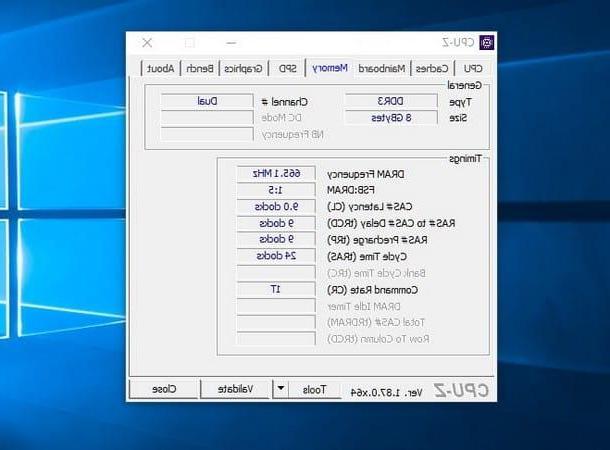The height and width of the screenshot is (450, 610).
Task: Click the 'General' group title
Action: pos(465,85)
